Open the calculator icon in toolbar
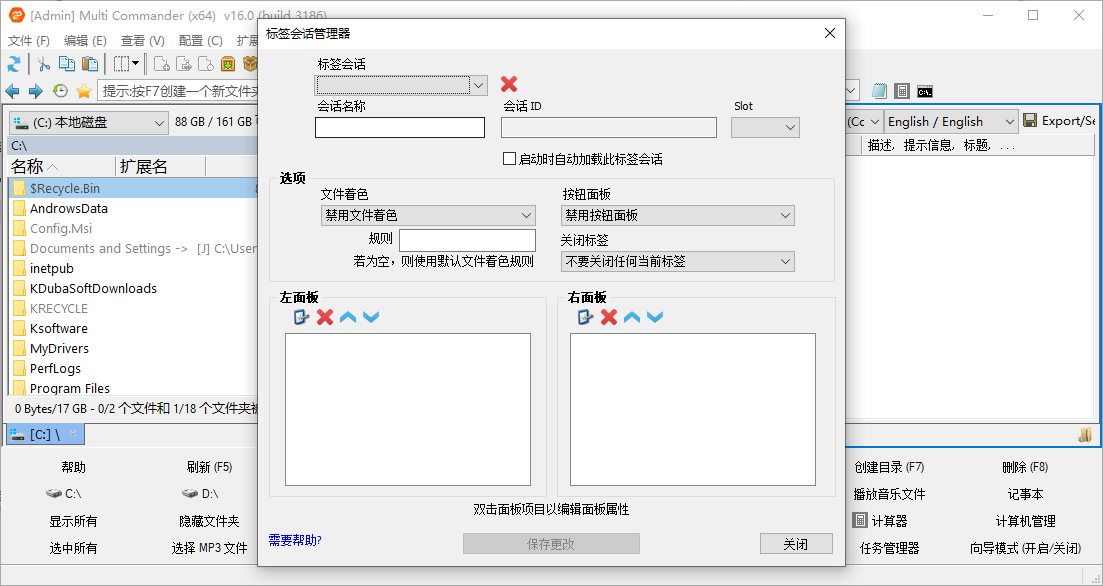The width and height of the screenshot is (1103, 586). pyautogui.click(x=902, y=91)
